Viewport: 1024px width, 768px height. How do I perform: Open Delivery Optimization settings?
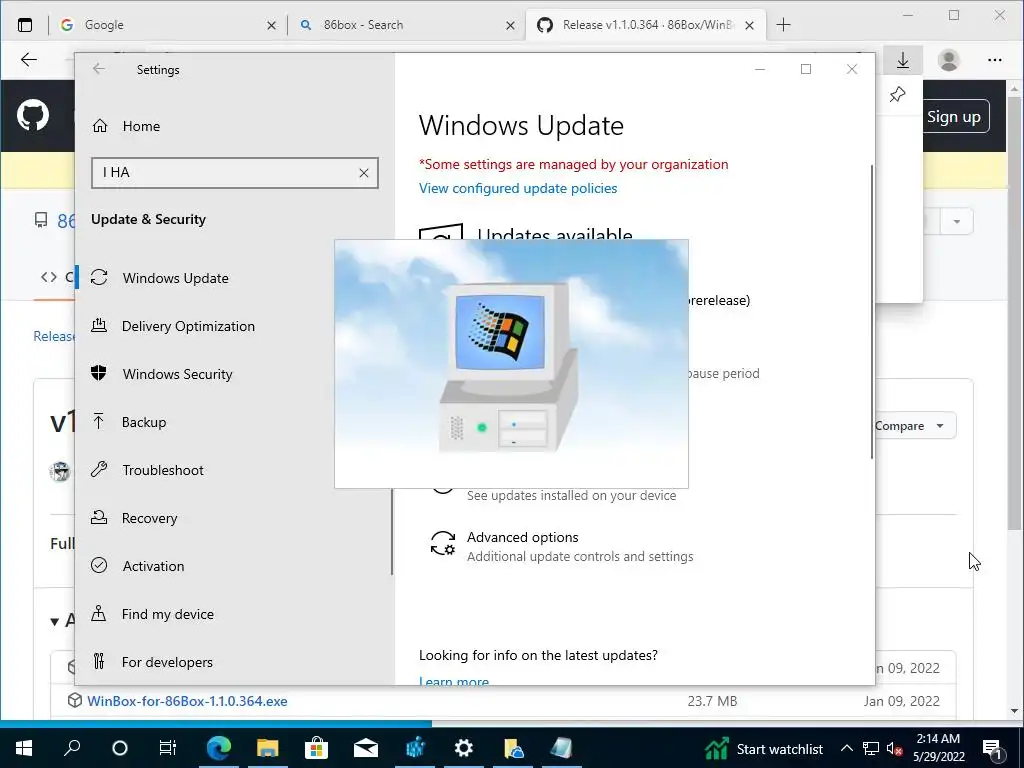point(188,326)
